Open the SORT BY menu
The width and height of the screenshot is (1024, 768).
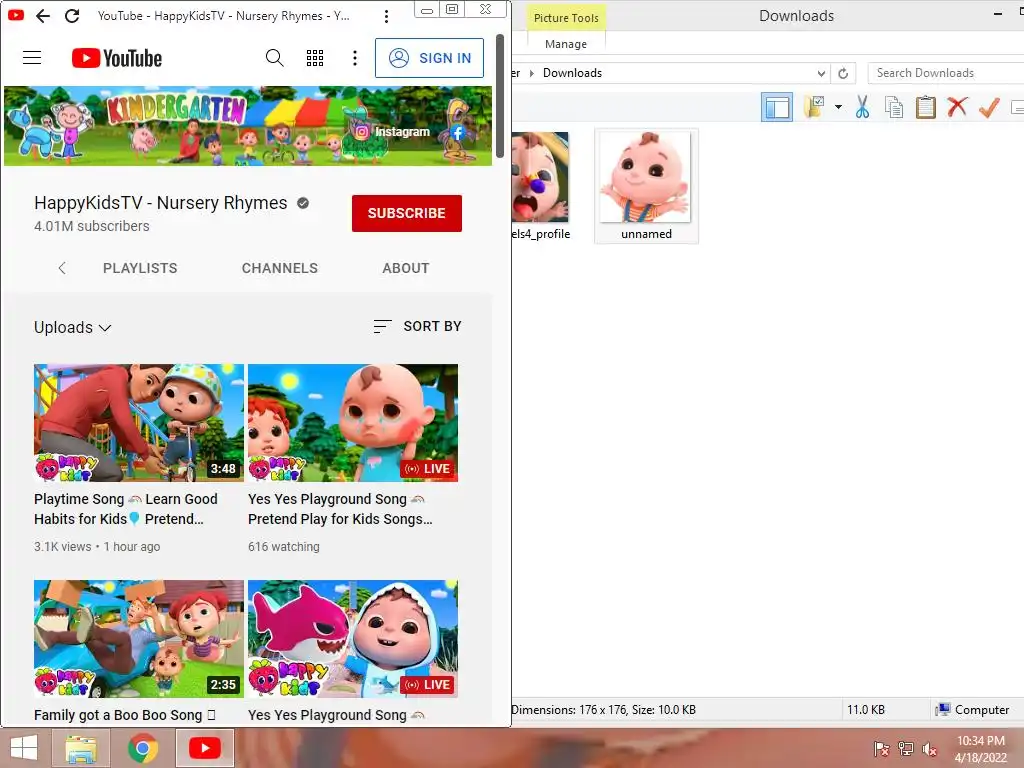click(417, 326)
